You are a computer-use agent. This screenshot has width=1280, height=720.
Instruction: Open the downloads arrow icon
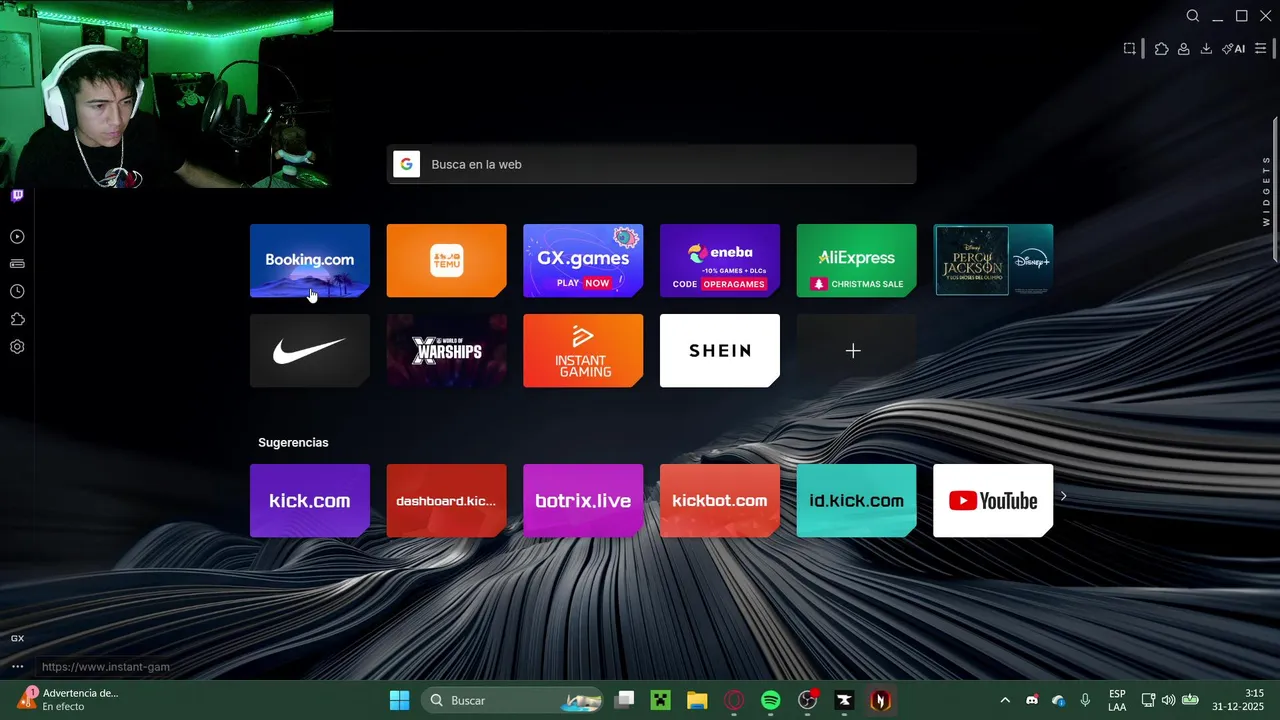pos(1206,48)
